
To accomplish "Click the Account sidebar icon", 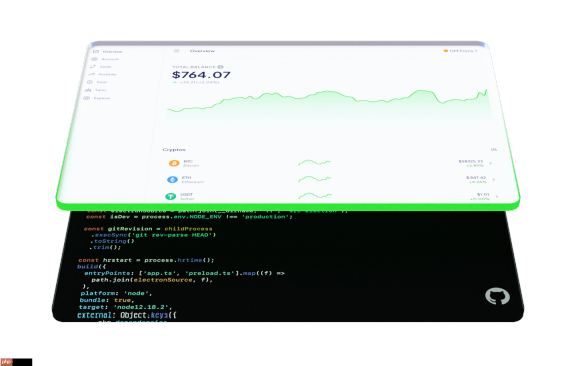I will pyautogui.click(x=94, y=59).
